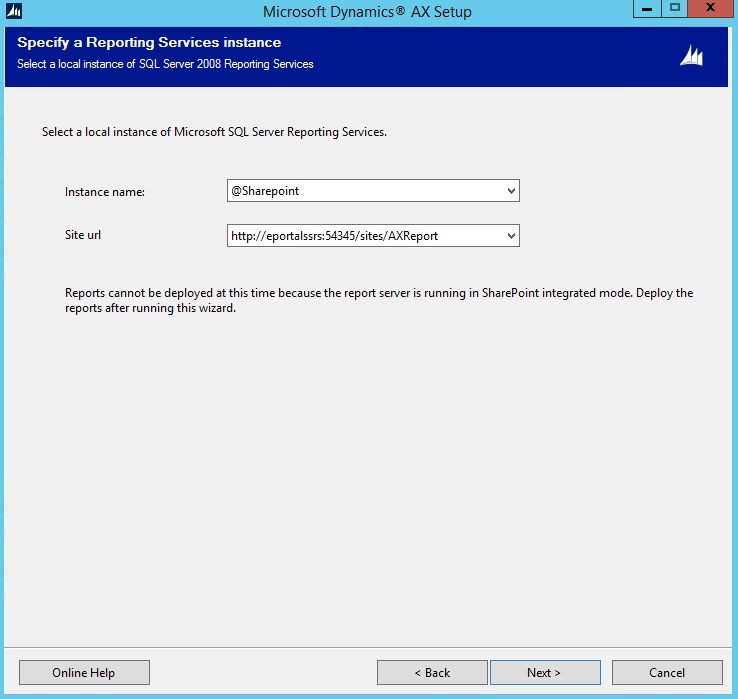Proceed with the Next button

click(x=545, y=673)
